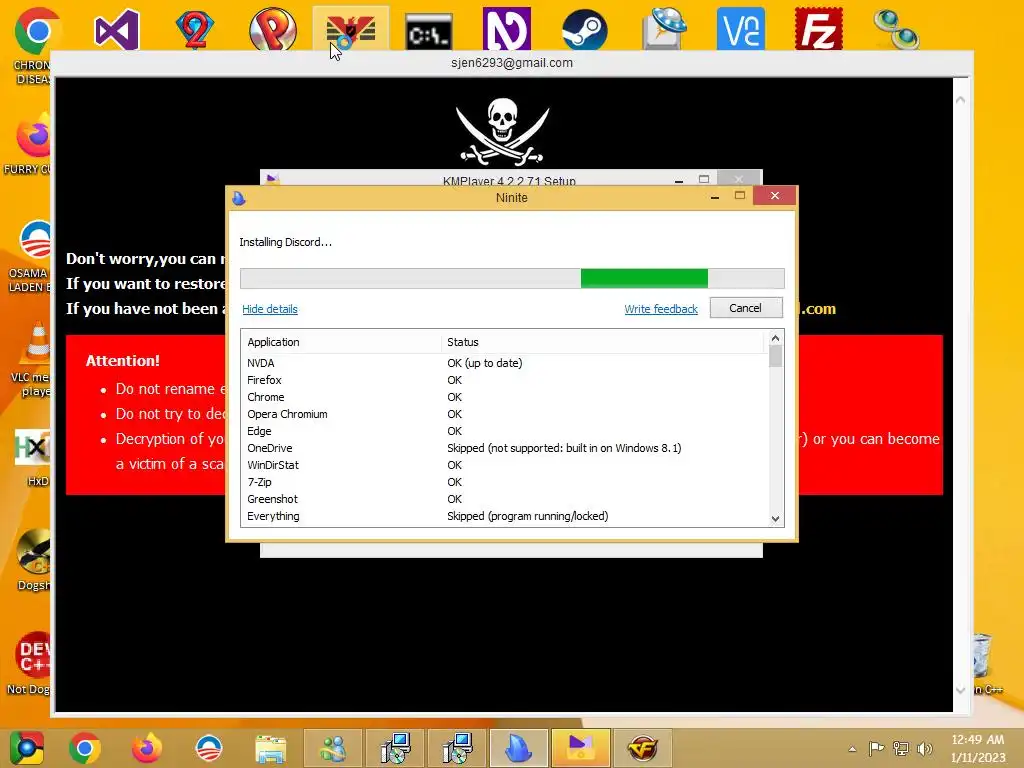Open volume tray icon

[925, 748]
